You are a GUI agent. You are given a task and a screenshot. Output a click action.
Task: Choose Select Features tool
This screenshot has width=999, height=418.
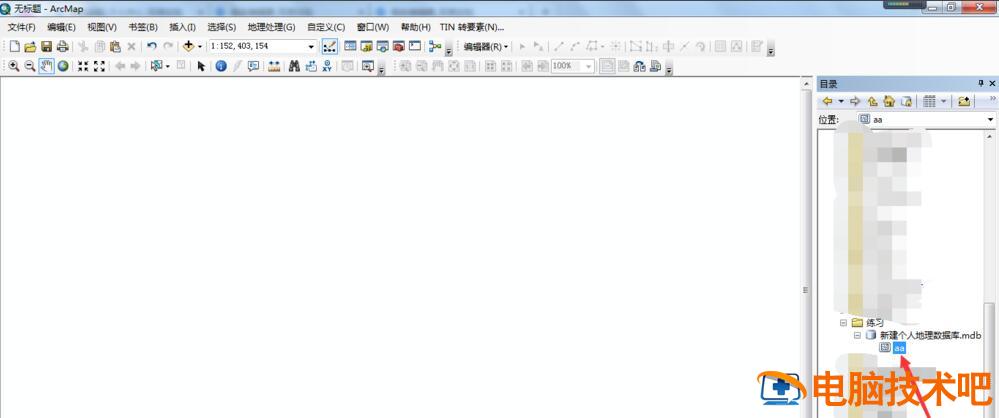tap(156, 66)
